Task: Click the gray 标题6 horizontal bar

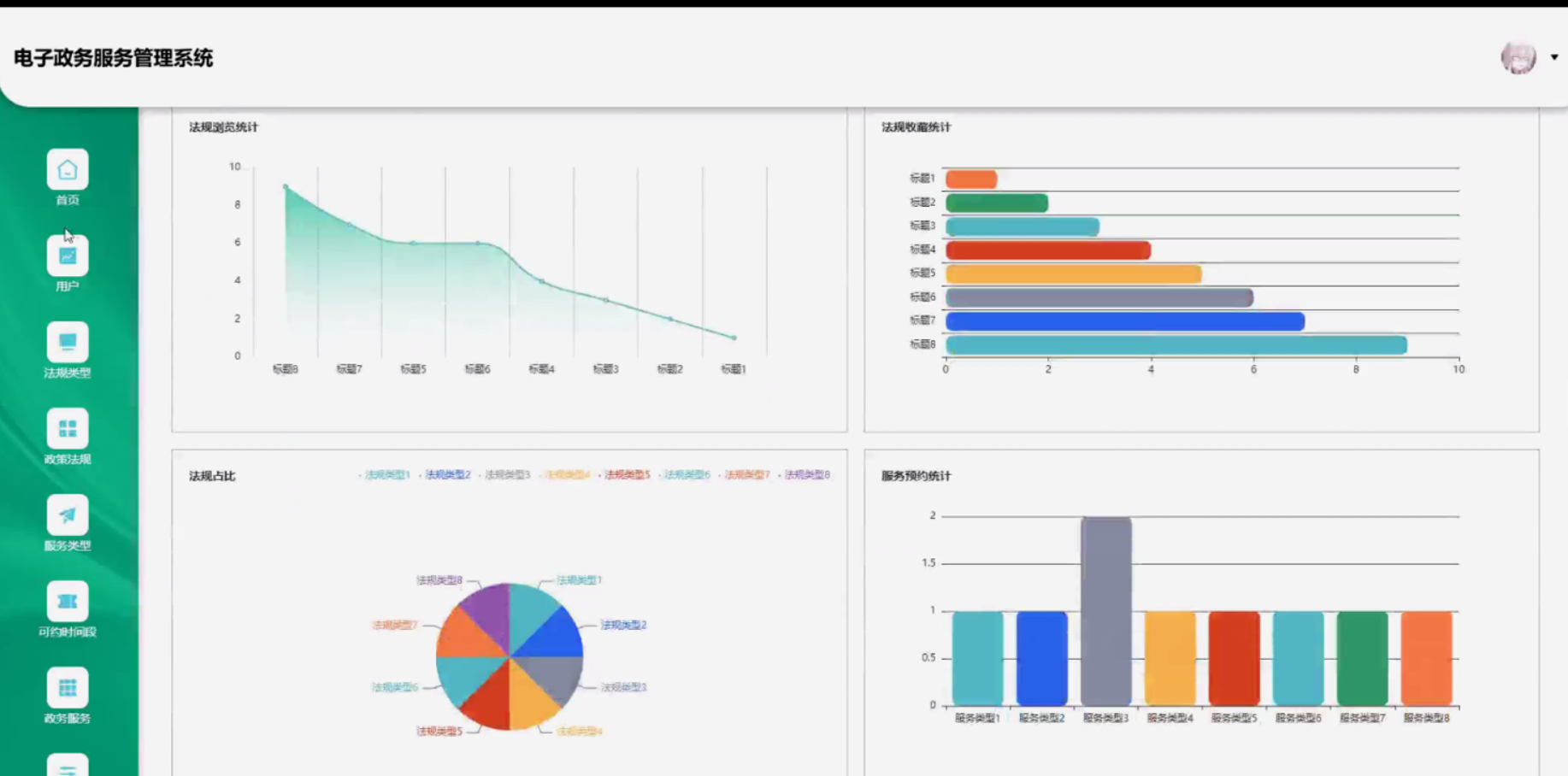Action: (1099, 297)
